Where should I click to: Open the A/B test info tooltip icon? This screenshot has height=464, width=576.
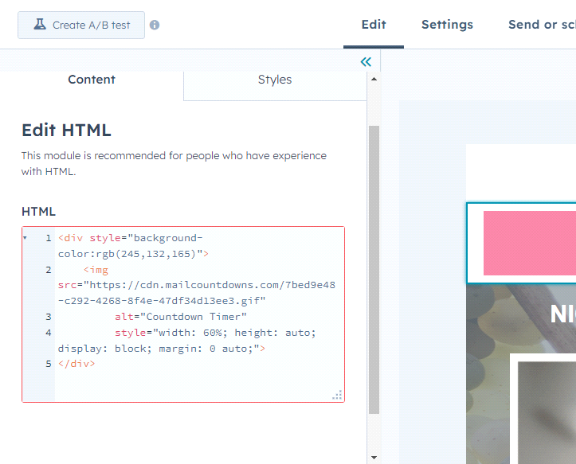click(155, 25)
